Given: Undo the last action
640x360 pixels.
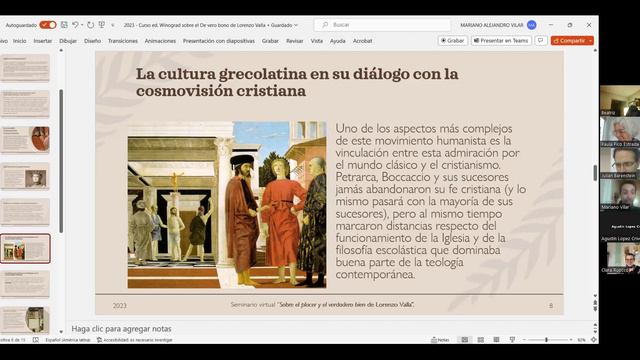Looking at the screenshot, I should point(75,25).
